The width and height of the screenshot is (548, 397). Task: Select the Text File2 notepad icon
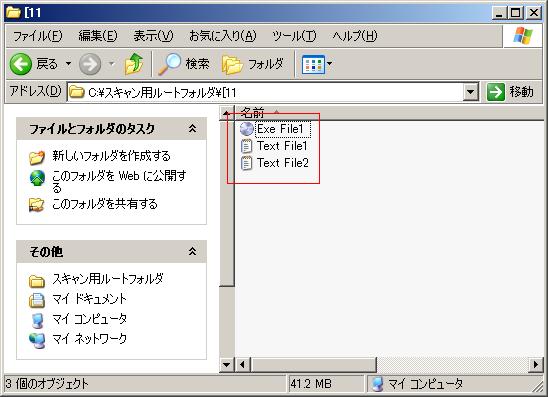[246, 163]
